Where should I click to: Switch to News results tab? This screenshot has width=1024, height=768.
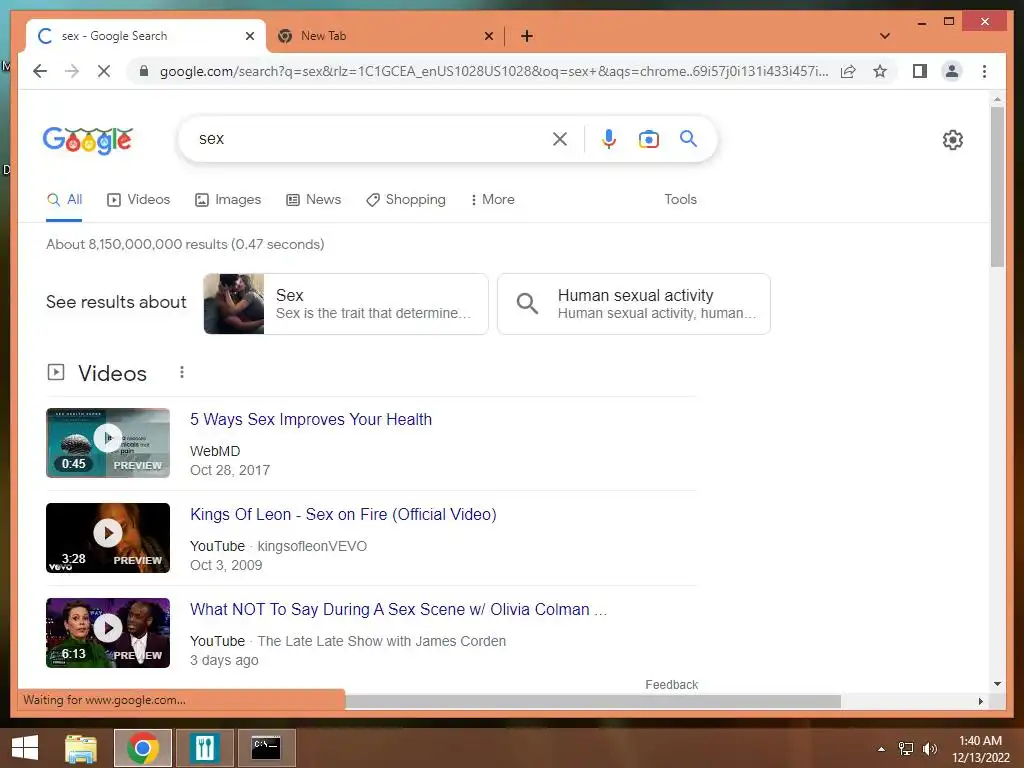pos(313,200)
